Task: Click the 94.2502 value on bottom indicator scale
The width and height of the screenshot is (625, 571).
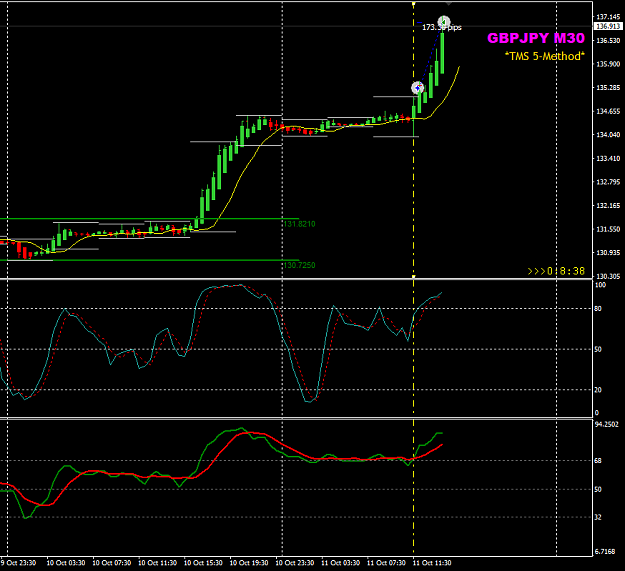Action: 607,425
